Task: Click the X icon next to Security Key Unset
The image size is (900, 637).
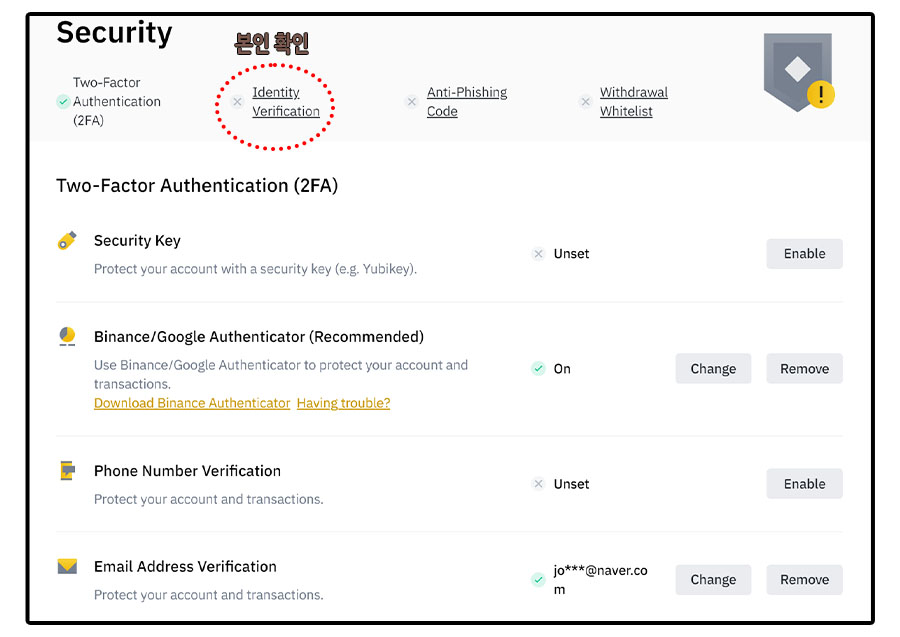Action: (538, 254)
